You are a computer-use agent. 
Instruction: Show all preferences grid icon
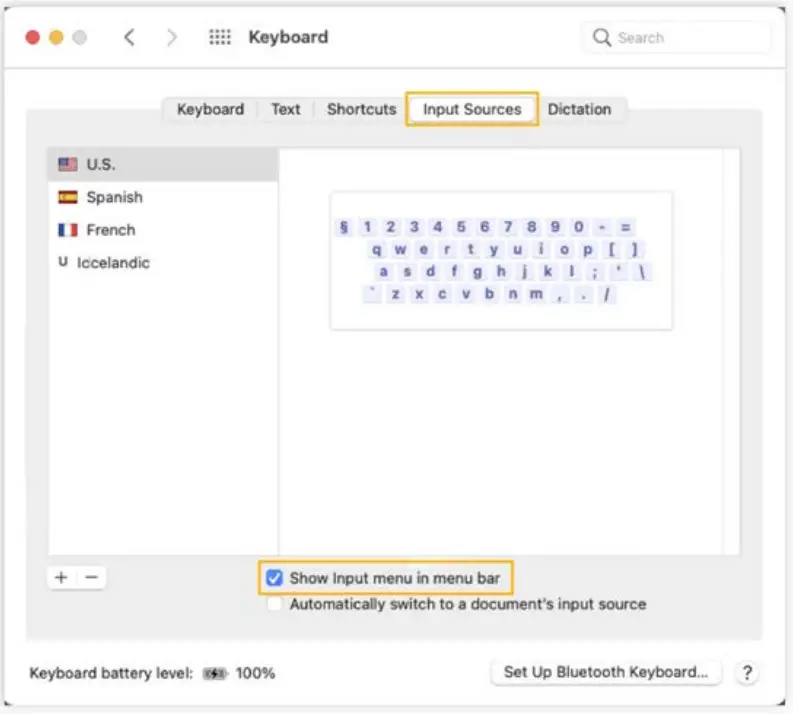[220, 37]
